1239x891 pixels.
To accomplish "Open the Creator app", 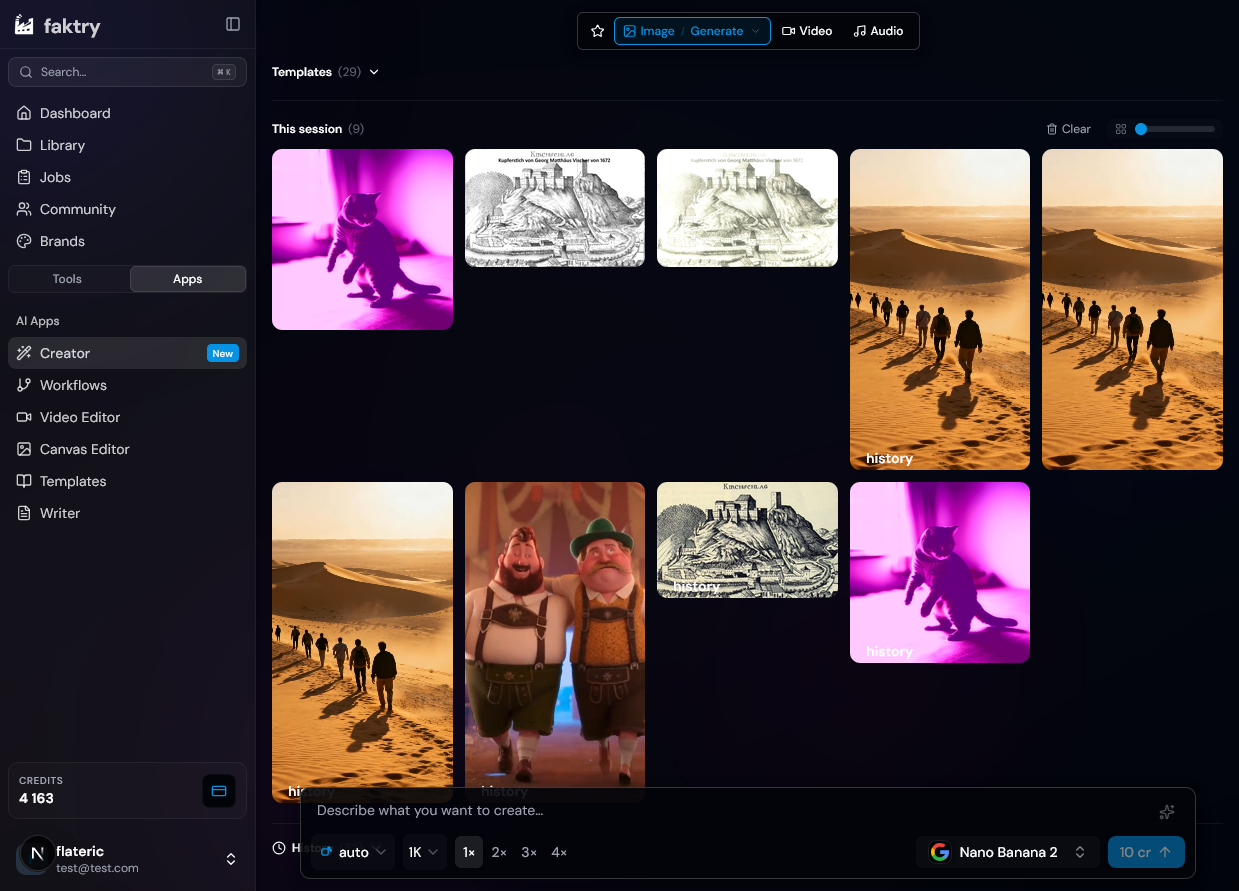I will point(127,353).
